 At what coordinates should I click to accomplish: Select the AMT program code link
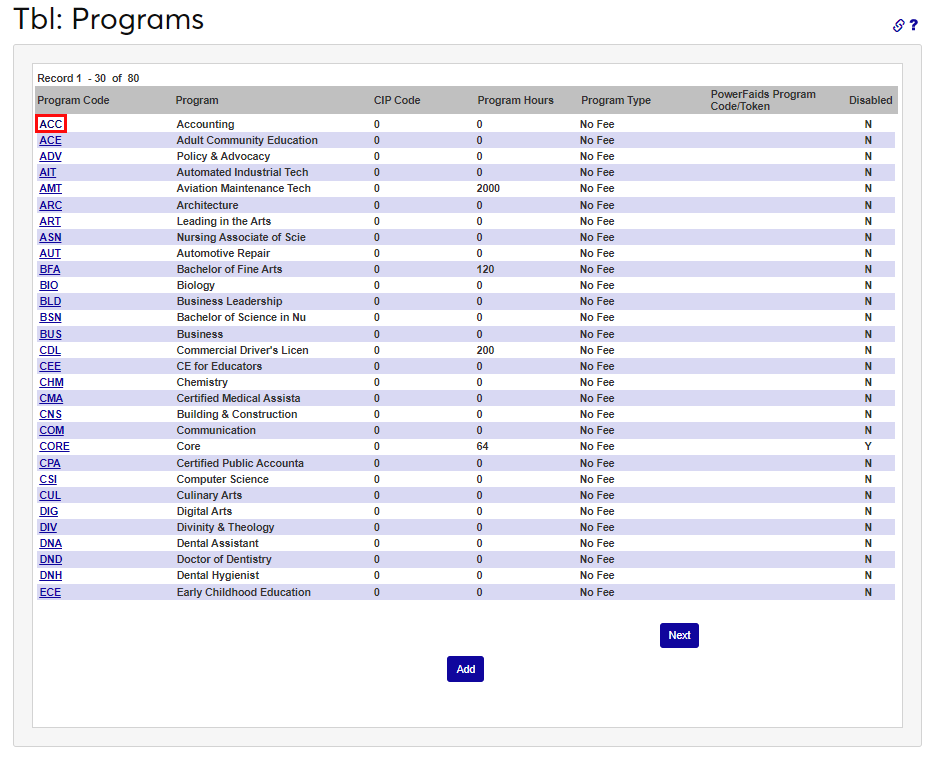point(50,188)
